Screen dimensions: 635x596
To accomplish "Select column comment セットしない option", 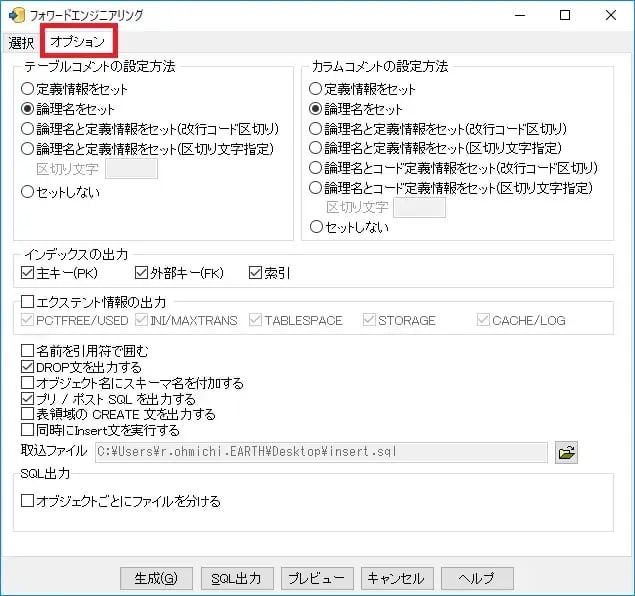I will (x=317, y=227).
